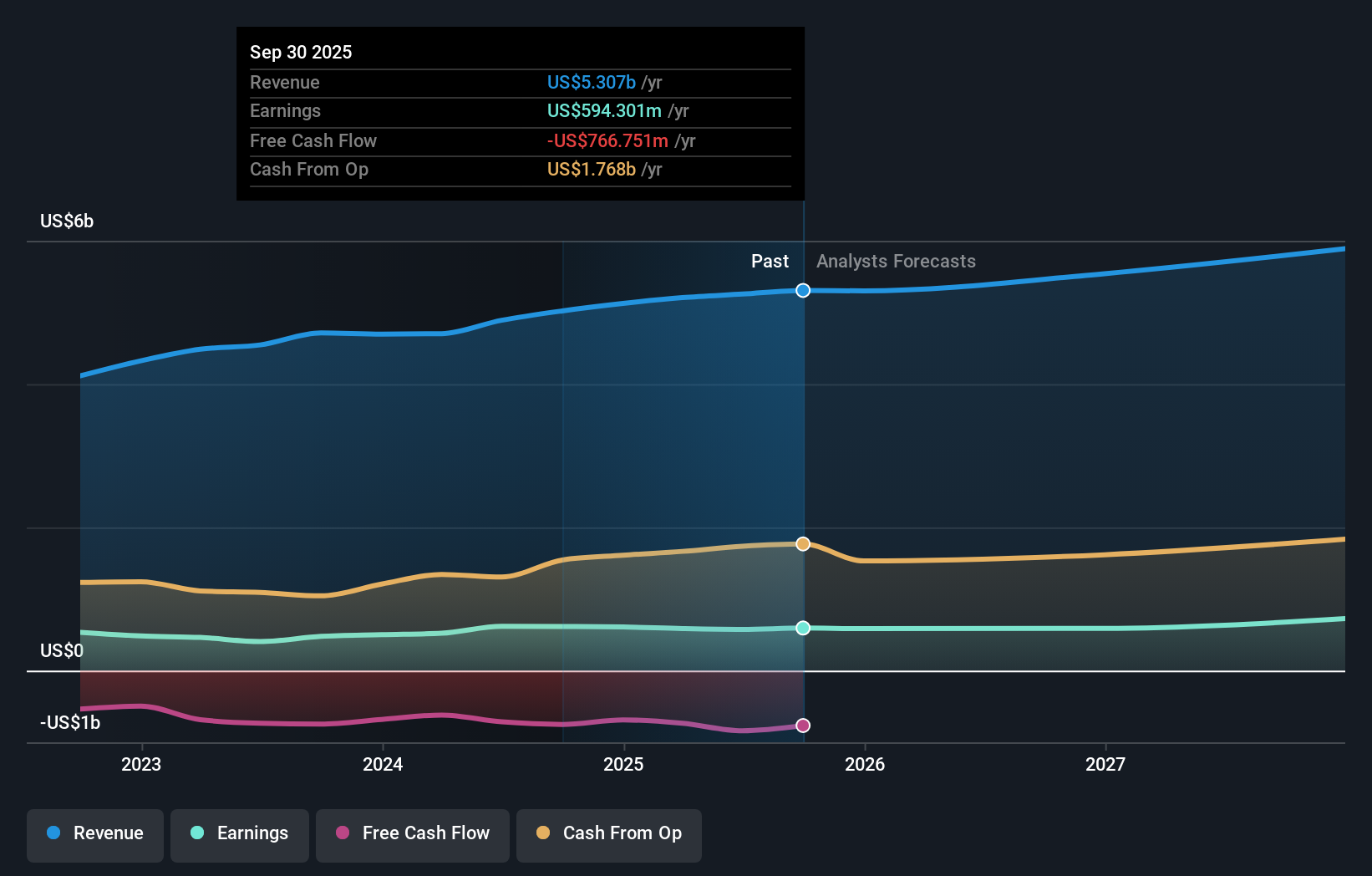Click the Sep 30 2025 tooltip header
The width and height of the screenshot is (1372, 876).
point(301,52)
